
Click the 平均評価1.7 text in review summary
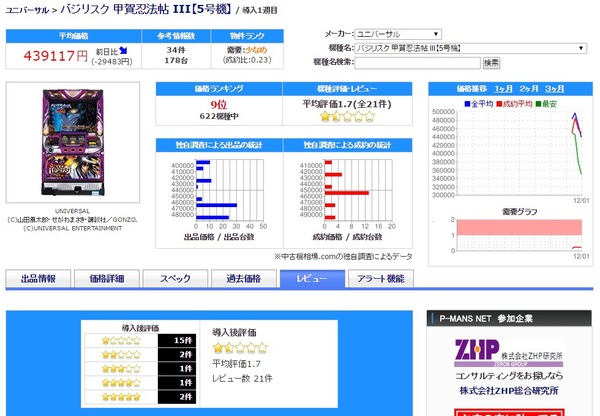point(236,364)
